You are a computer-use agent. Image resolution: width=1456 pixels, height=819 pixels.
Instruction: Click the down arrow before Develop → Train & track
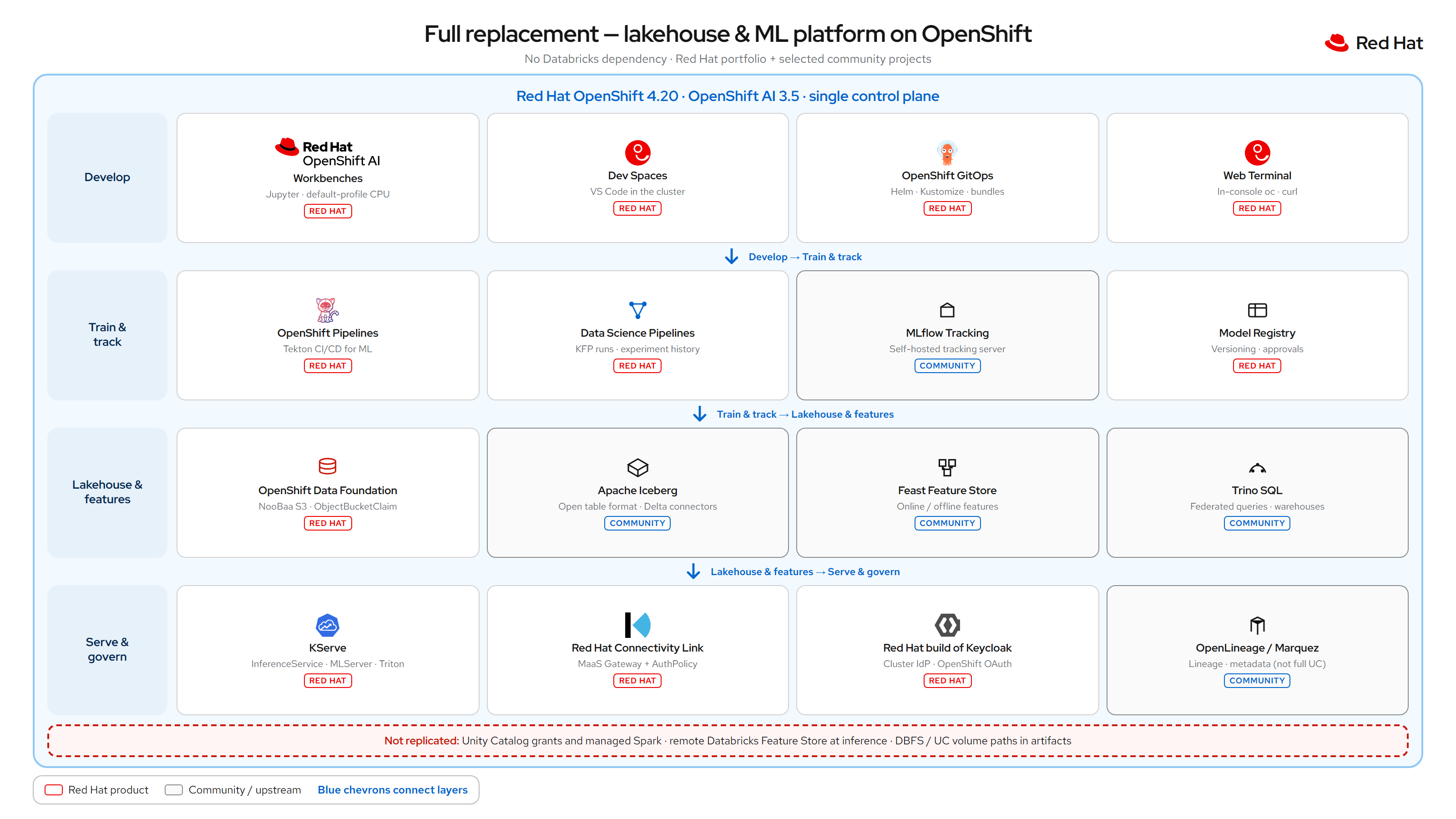tap(731, 257)
